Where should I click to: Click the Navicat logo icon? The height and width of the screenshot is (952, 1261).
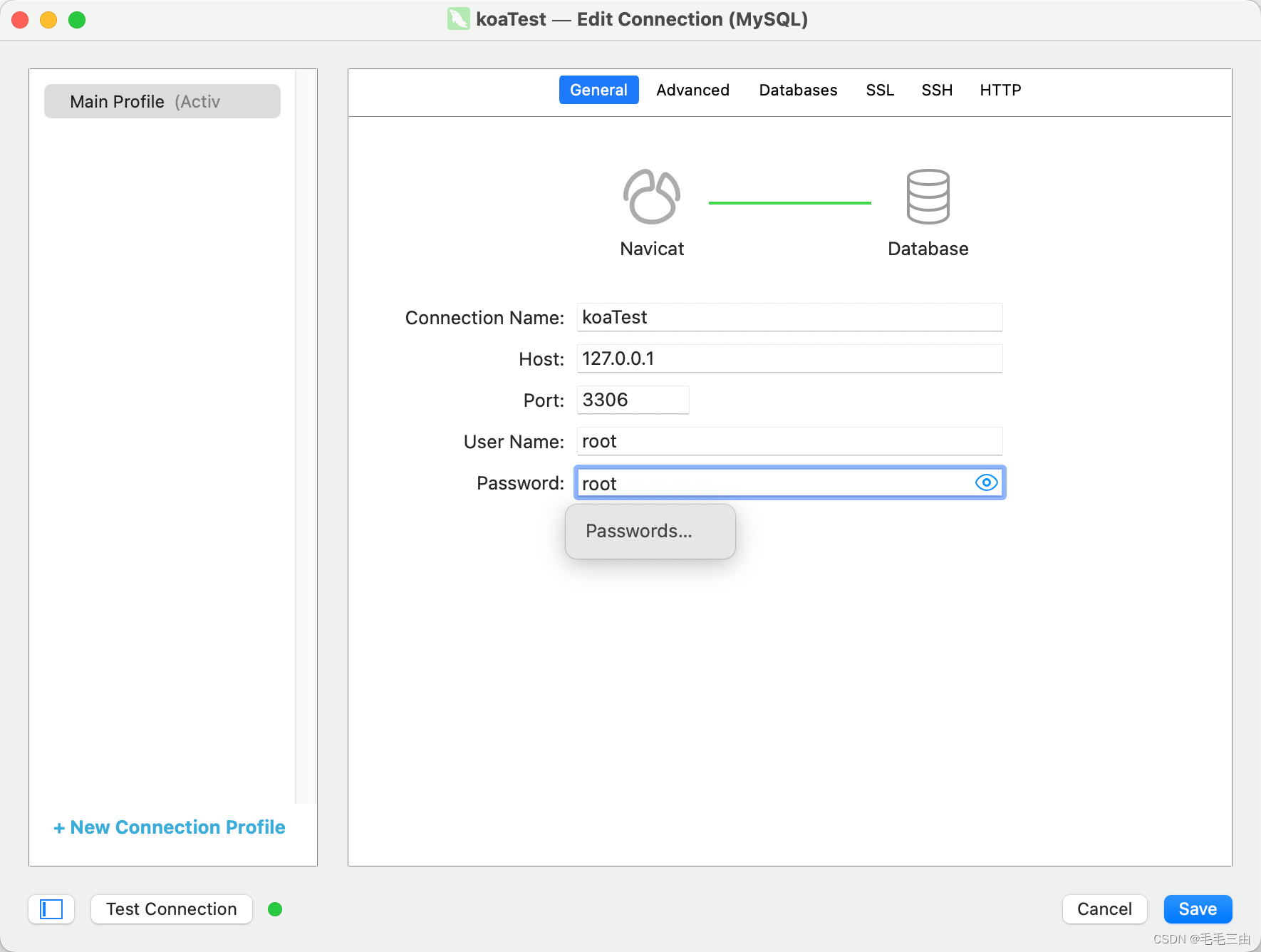(x=652, y=197)
